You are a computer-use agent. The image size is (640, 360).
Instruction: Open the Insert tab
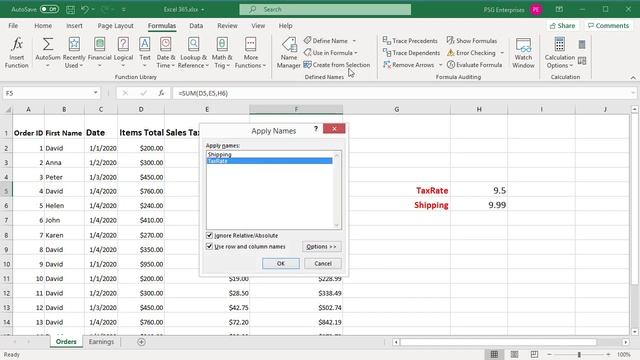[x=74, y=25]
